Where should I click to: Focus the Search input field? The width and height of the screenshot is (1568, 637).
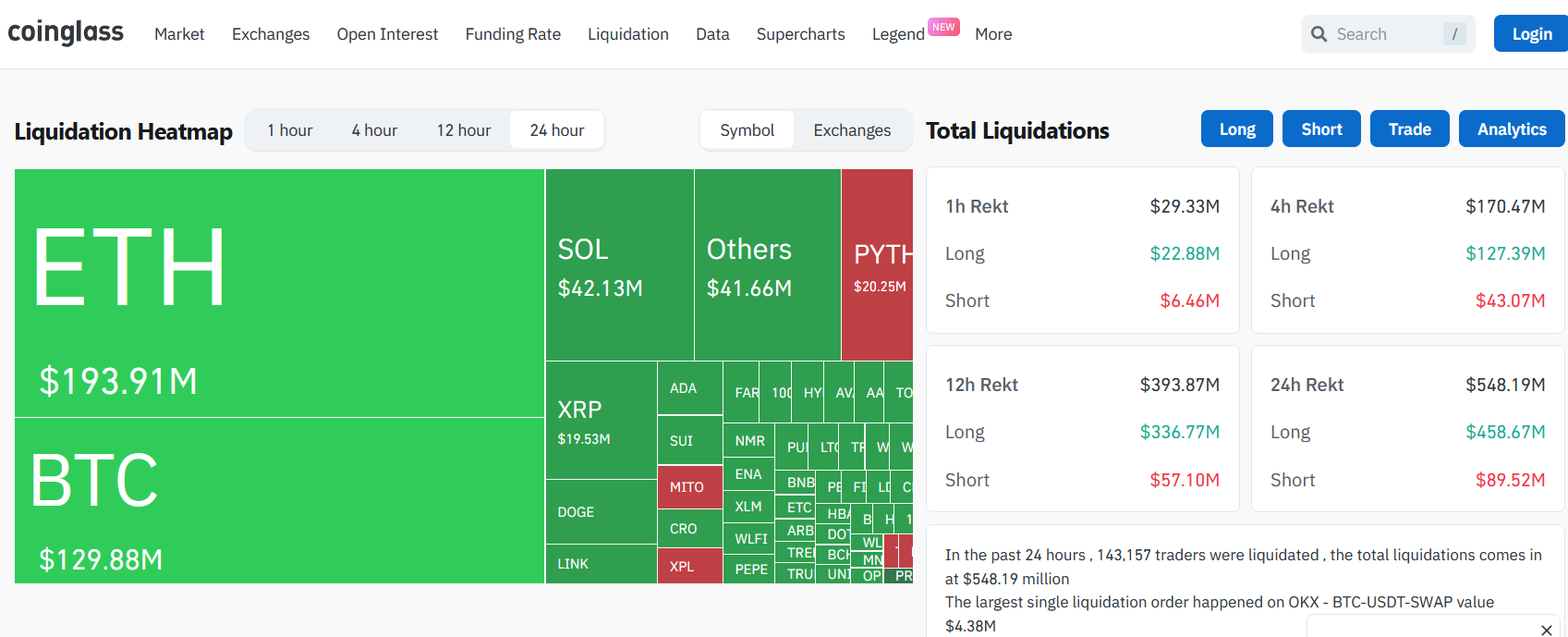click(1386, 34)
